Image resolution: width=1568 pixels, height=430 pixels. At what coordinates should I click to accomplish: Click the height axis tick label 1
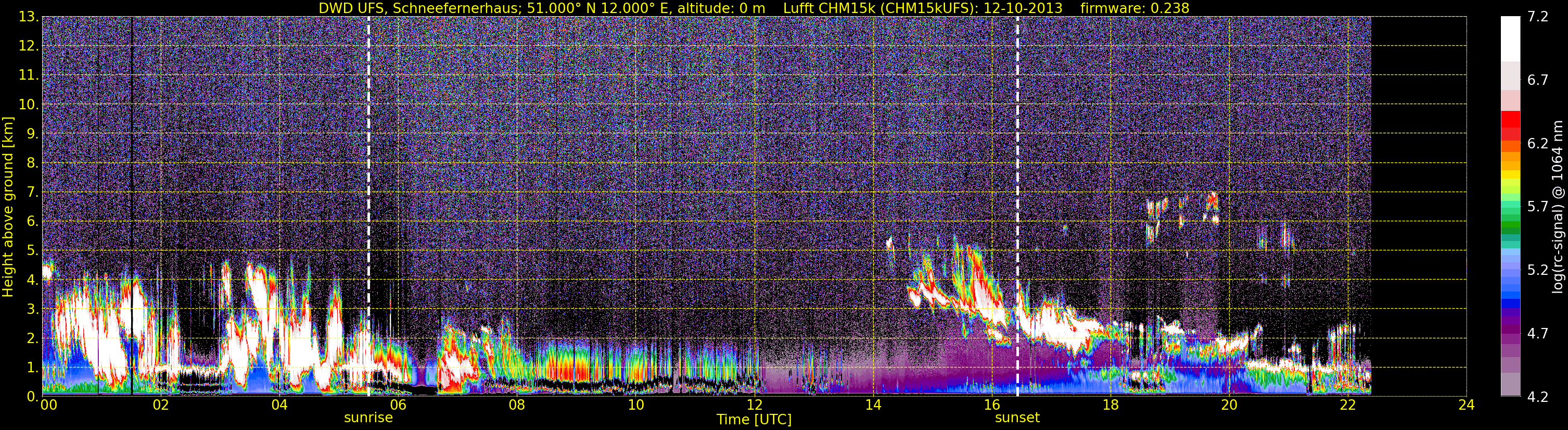click(x=33, y=368)
